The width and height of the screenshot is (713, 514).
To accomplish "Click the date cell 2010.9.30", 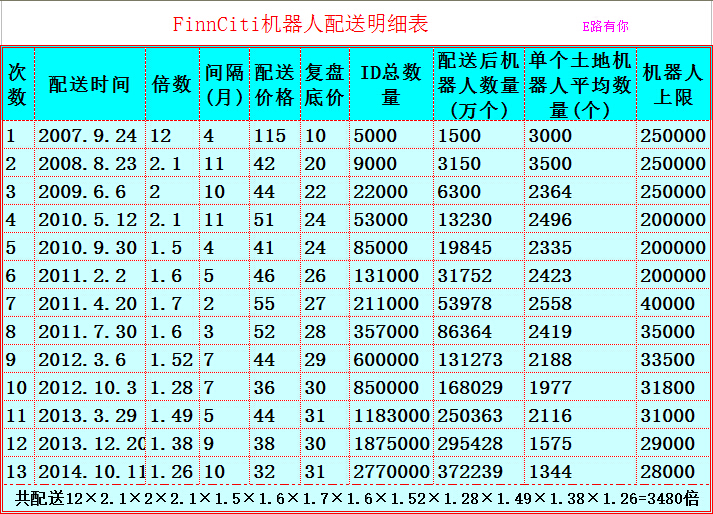I will pos(90,247).
